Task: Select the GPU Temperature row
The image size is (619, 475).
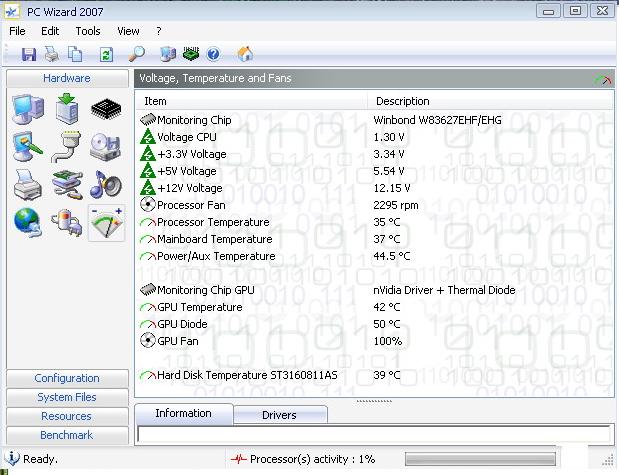Action: coord(374,307)
